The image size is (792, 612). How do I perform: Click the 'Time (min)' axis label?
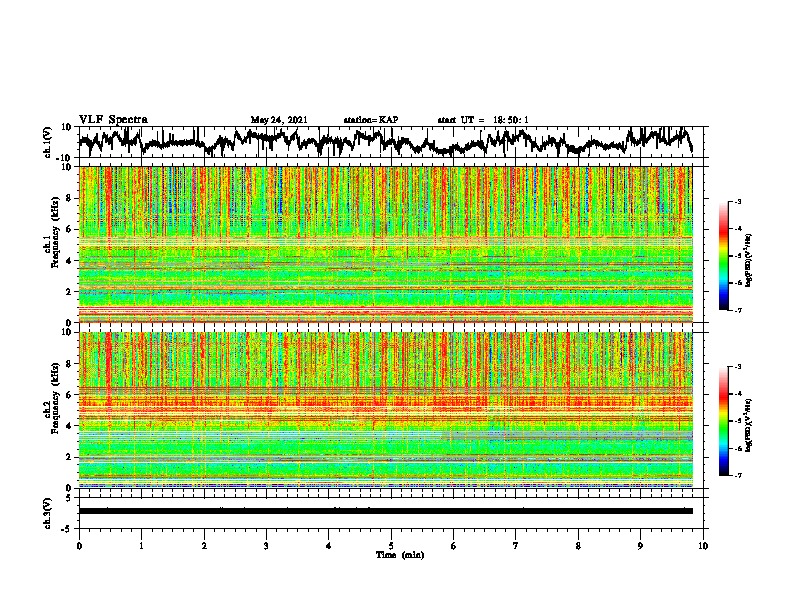tap(400, 555)
